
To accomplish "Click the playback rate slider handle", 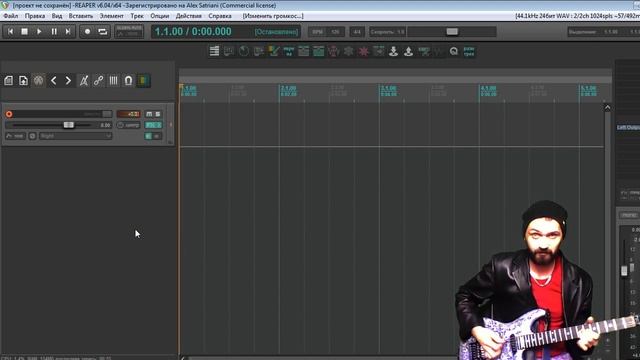I will 452,31.
